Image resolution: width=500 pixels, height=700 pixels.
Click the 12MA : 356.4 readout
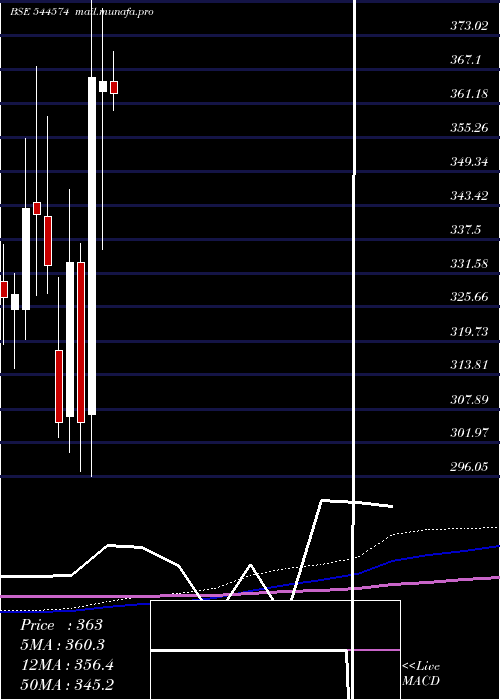coord(67,665)
